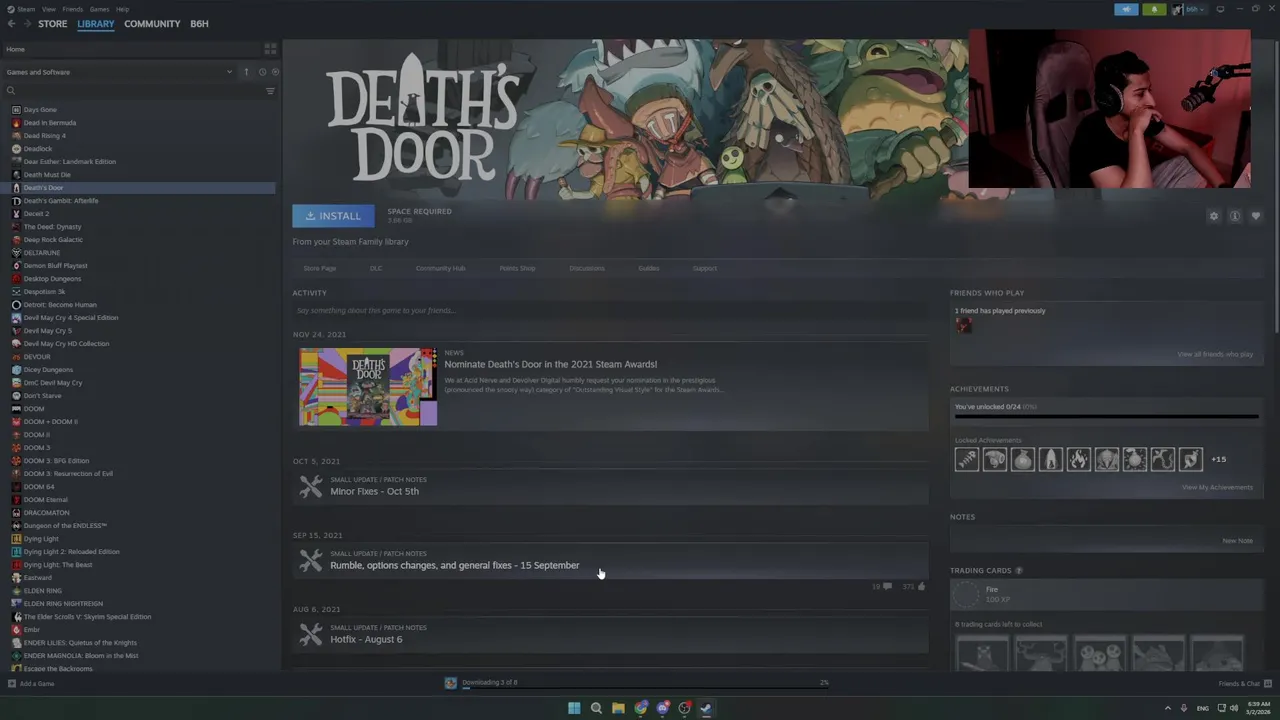Open the blue announcements megaphone button

tap(1126, 9)
